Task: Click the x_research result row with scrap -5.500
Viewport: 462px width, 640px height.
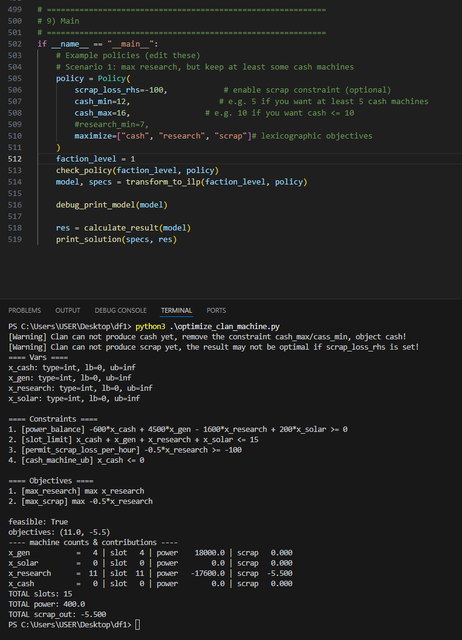Action: pyautogui.click(x=150, y=573)
